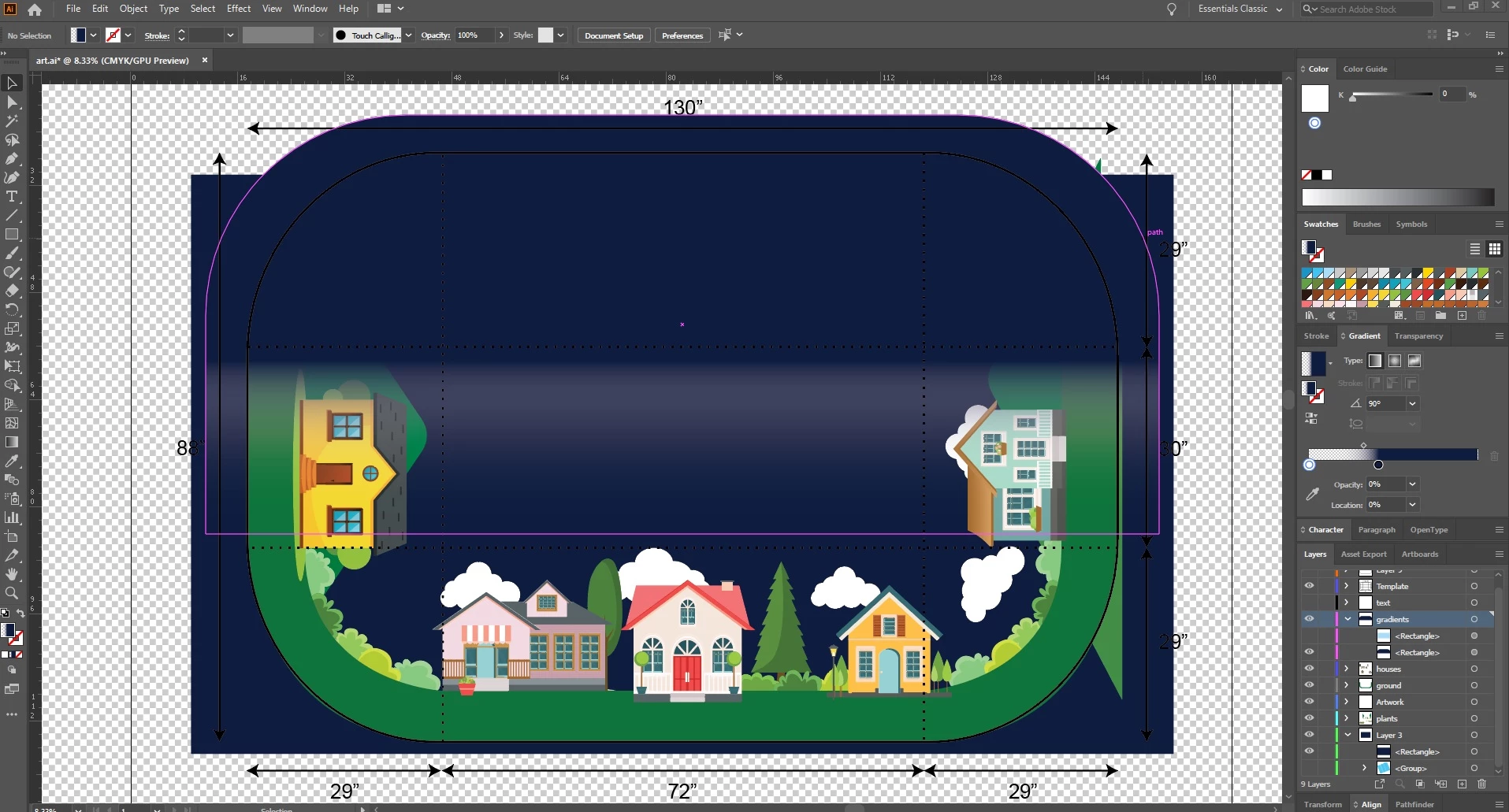
Task: Select Radial Gradient type icon
Action: [x=1395, y=361]
